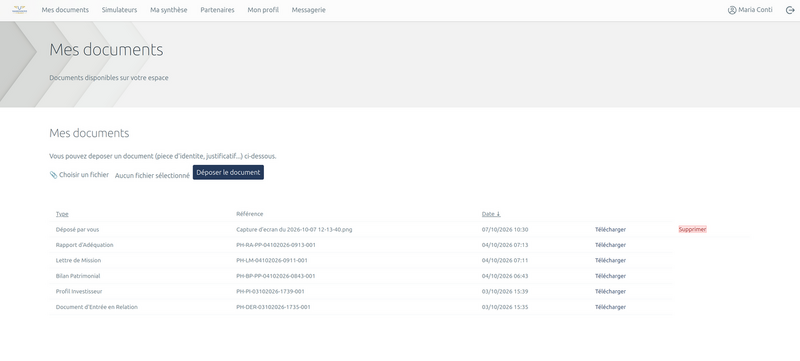Select the Lettre de Mission row label
Viewport: 800px width, 361px height.
(78, 261)
